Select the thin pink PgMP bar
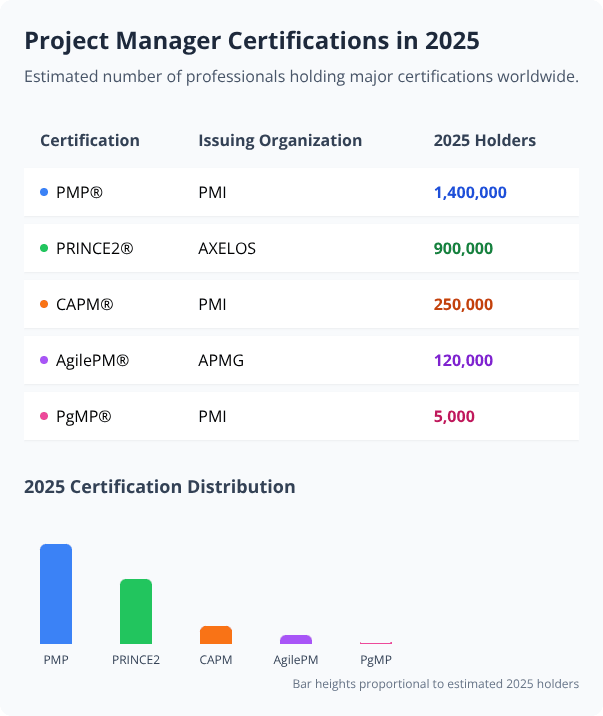Viewport: 603px width, 716px height. 376,643
